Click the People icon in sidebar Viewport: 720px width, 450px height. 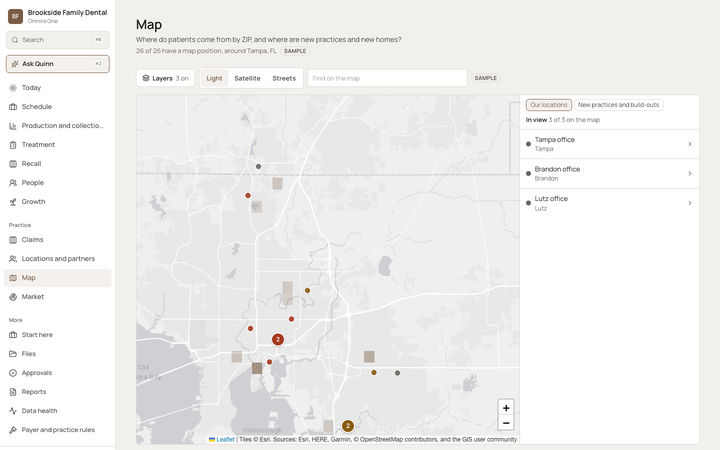[13, 183]
